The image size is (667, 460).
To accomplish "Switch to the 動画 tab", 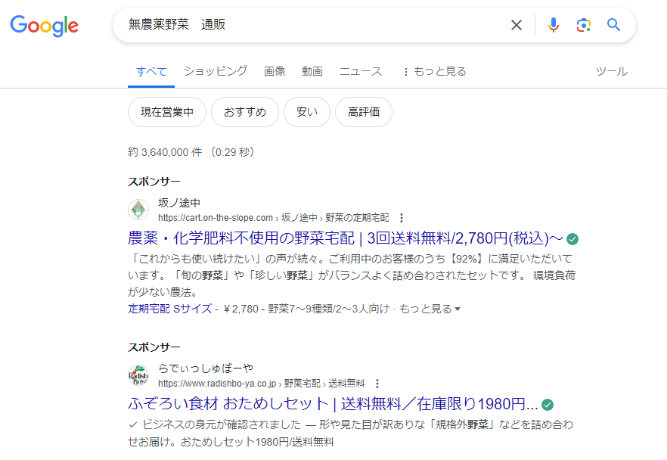I will 312,71.
